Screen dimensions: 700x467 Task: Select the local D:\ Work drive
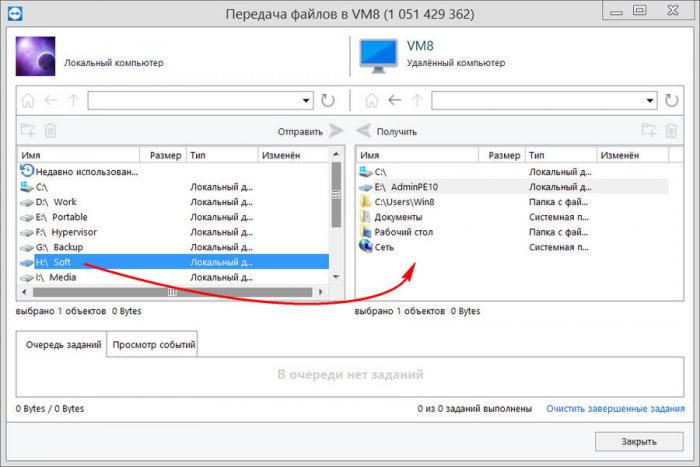pyautogui.click(x=174, y=202)
